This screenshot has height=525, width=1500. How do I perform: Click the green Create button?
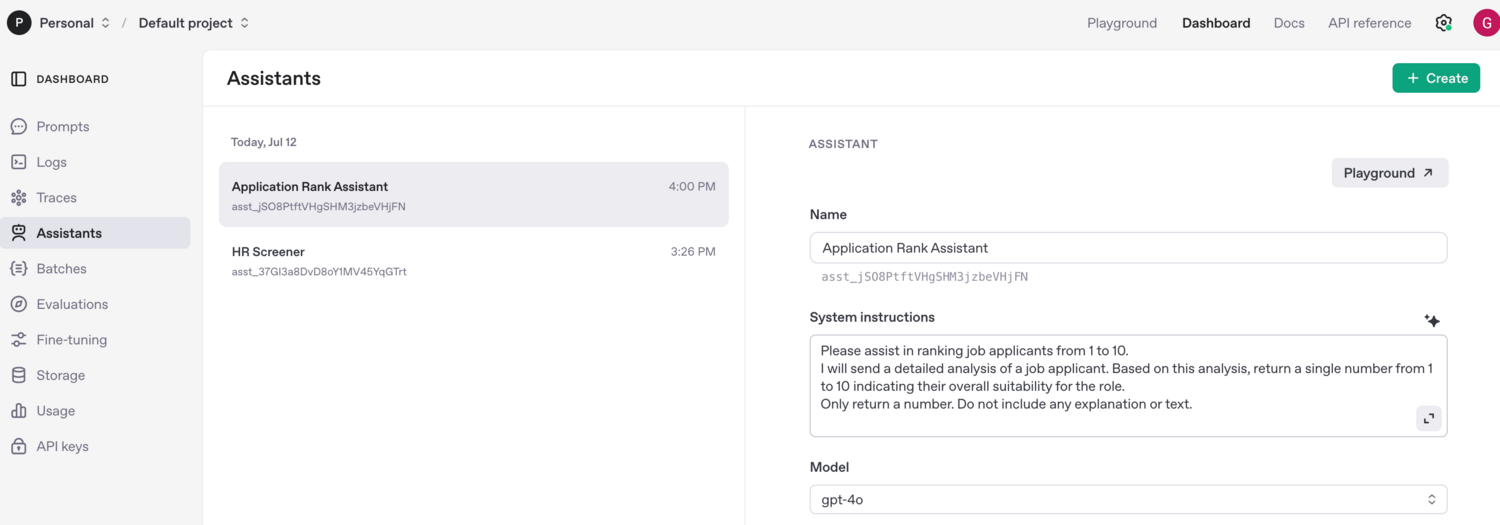pos(1436,78)
